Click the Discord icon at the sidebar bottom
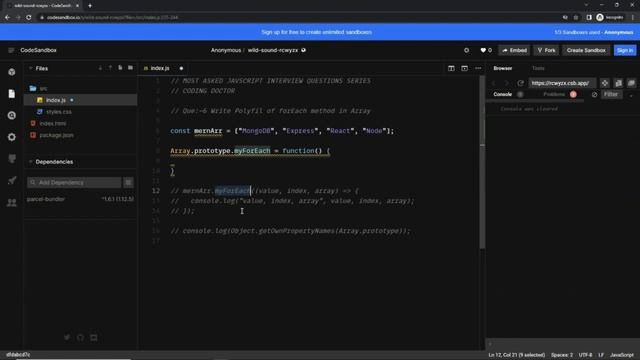Image resolution: width=640 pixels, height=360 pixels. tap(94, 337)
